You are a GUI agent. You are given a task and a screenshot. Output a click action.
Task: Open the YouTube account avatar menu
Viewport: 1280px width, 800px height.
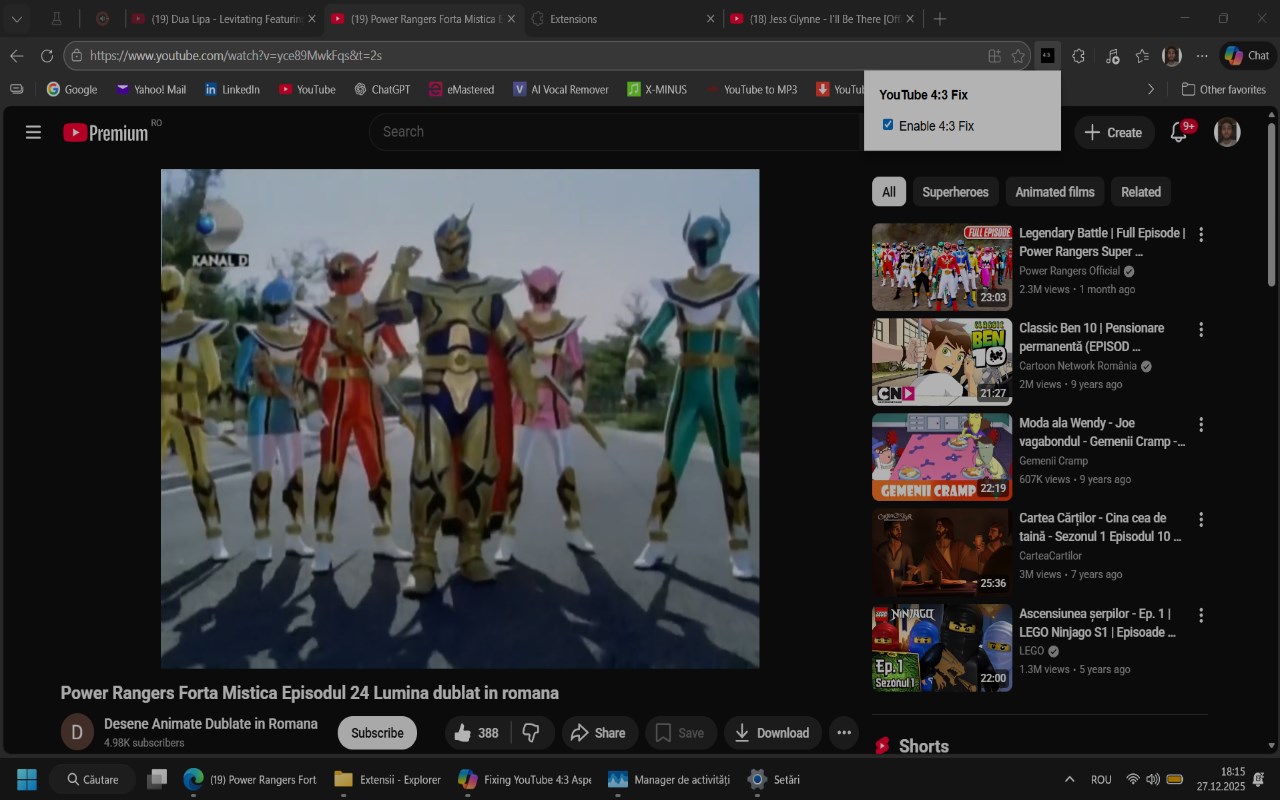[1227, 132]
